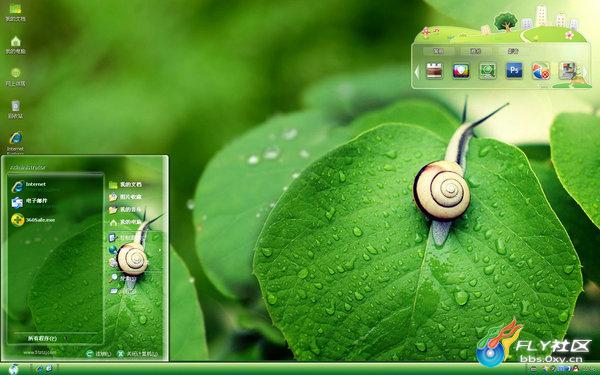The image size is (600, 375).
Task: Click the Log Off button in start menu
Action: [99, 354]
